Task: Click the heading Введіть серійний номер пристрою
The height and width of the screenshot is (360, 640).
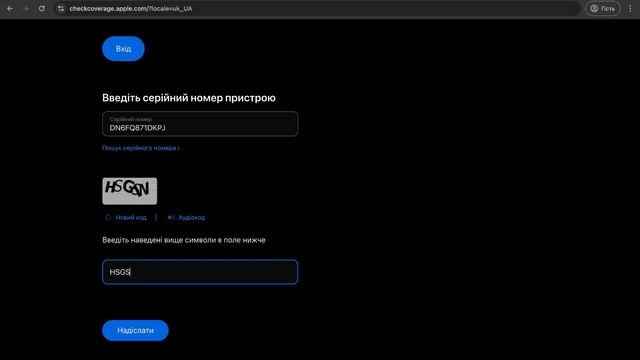Action: coord(189,98)
